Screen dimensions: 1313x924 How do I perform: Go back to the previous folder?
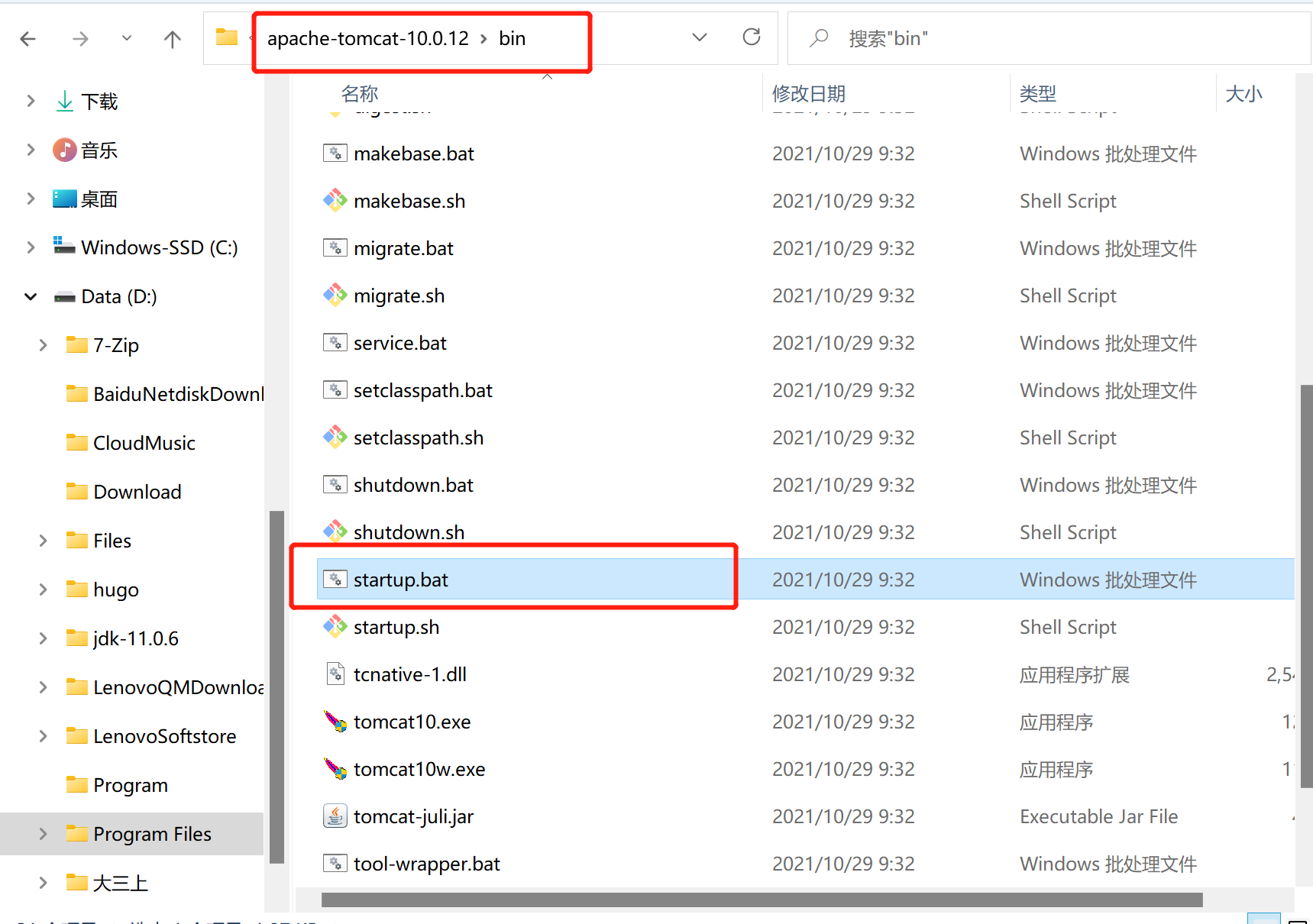(x=28, y=39)
